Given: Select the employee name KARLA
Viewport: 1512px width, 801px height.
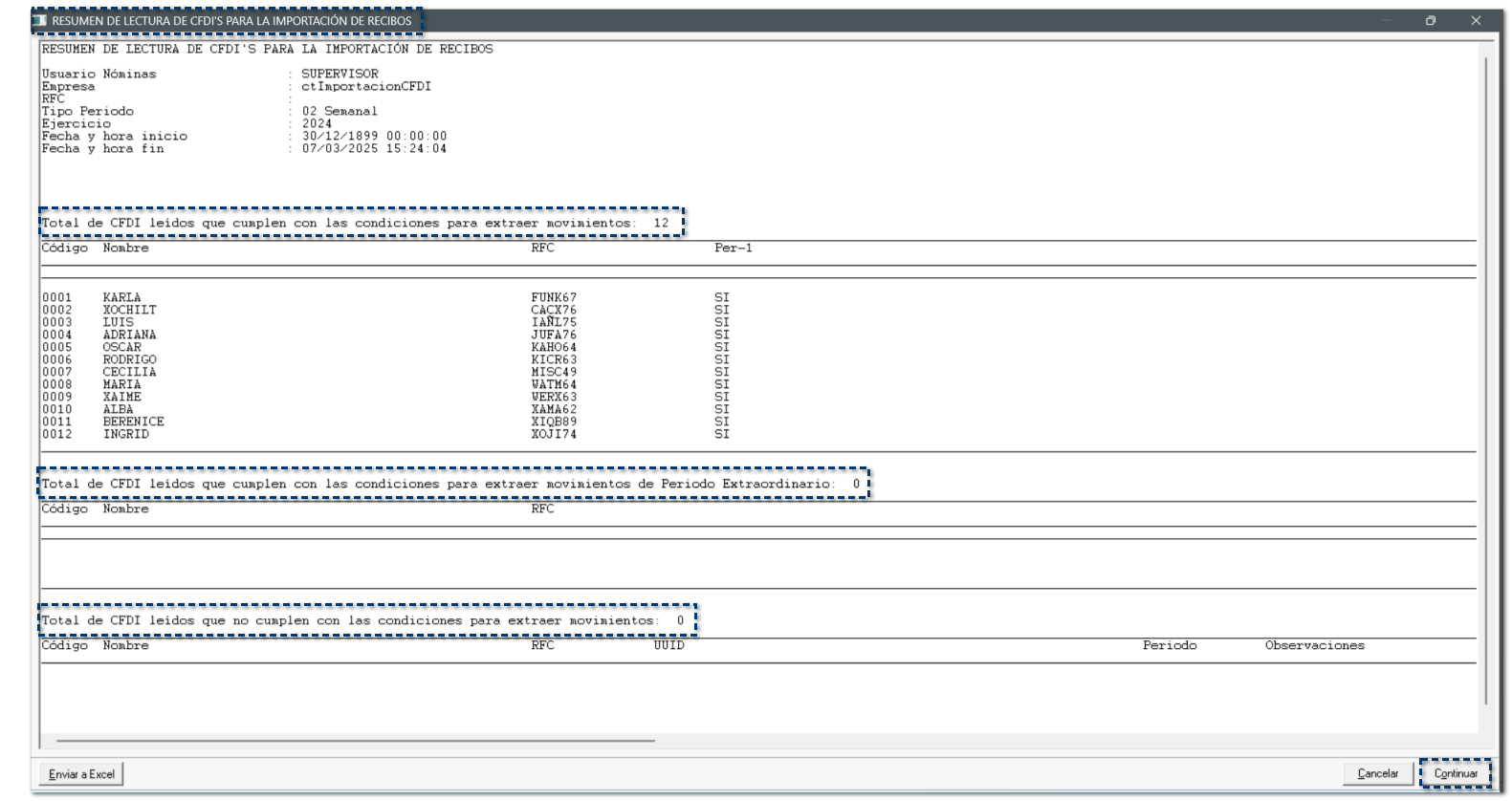Looking at the screenshot, I should [x=121, y=297].
